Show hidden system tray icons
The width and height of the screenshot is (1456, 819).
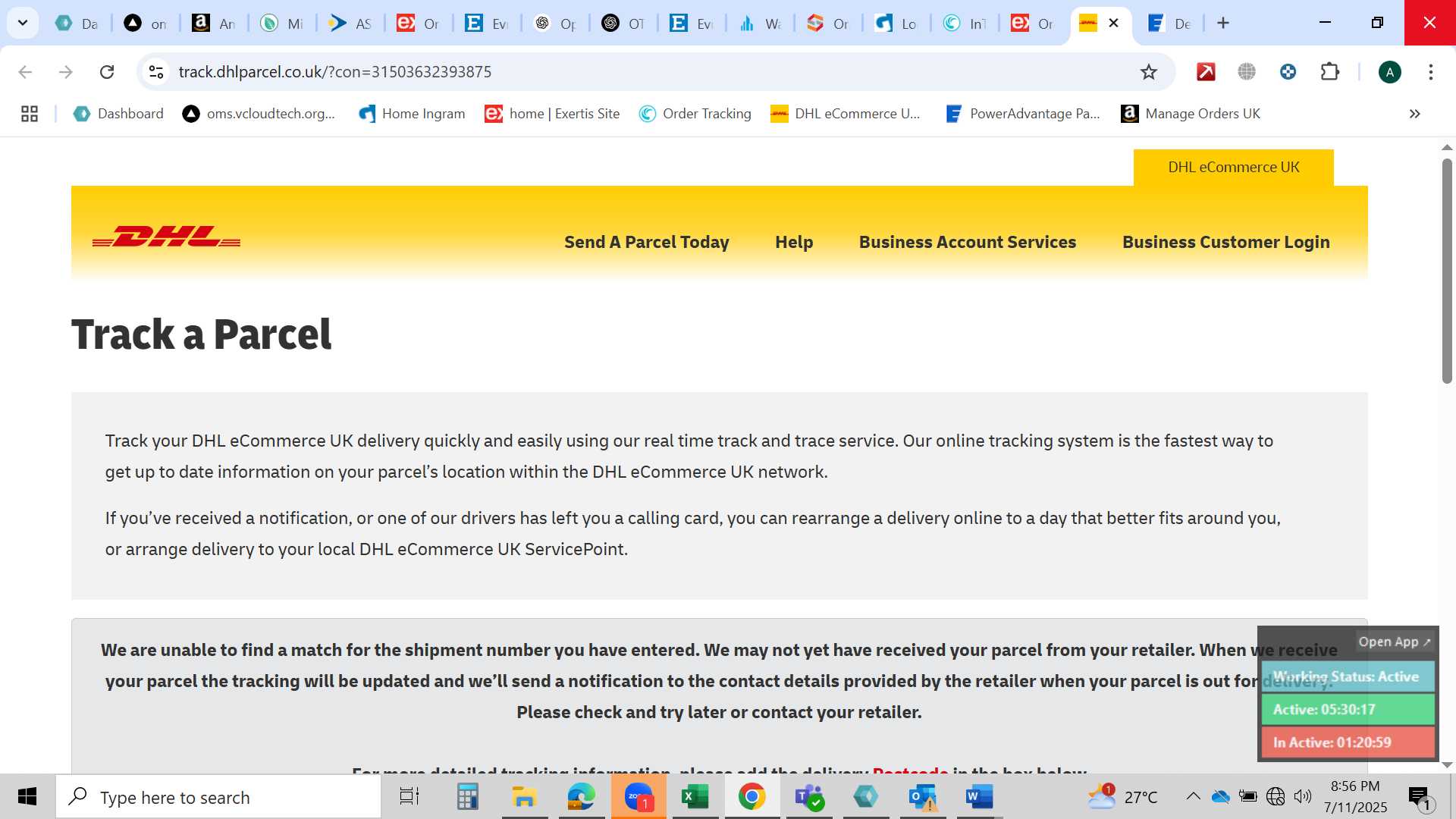point(1193,796)
